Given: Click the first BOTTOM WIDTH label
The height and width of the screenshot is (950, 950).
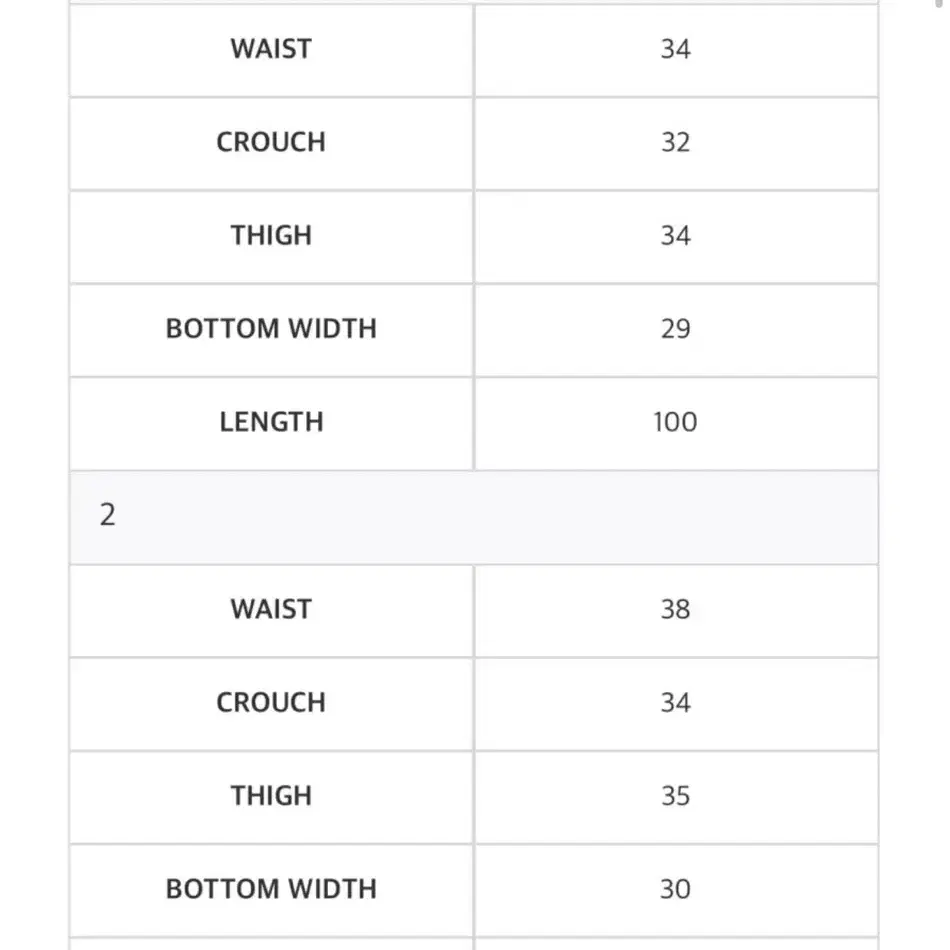Looking at the screenshot, I should 271,330.
